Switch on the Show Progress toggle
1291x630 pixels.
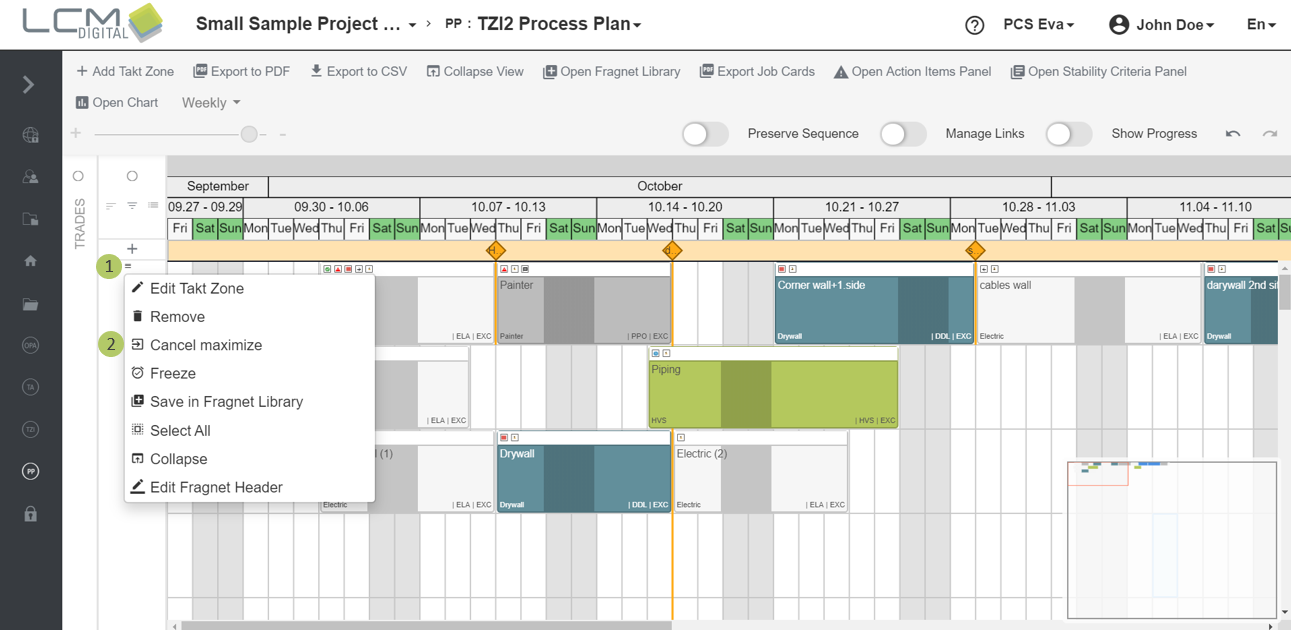[x=1068, y=134]
